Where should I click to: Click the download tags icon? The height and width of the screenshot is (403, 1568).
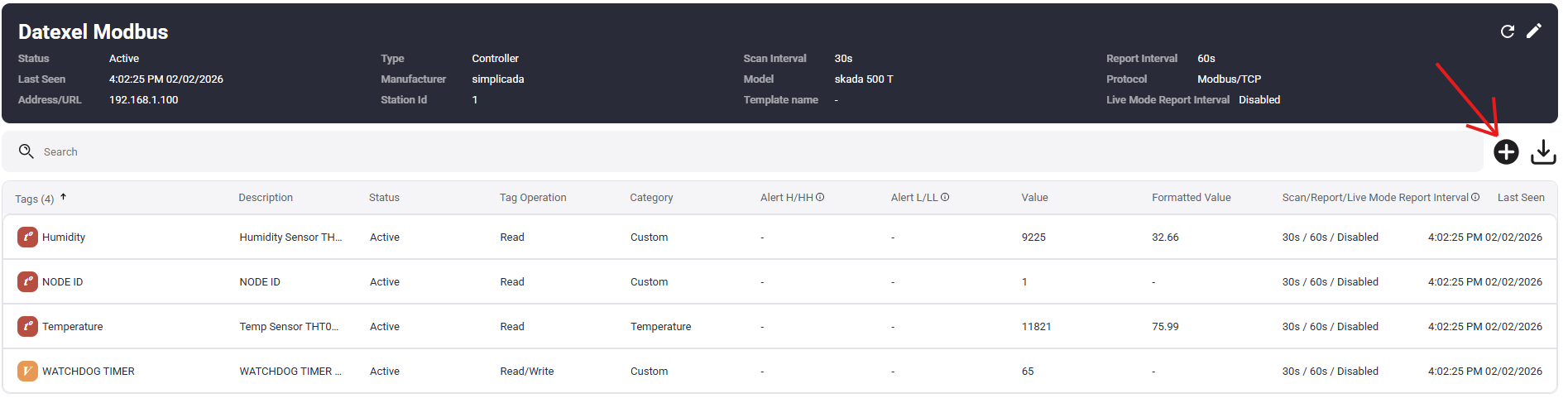pos(1542,152)
